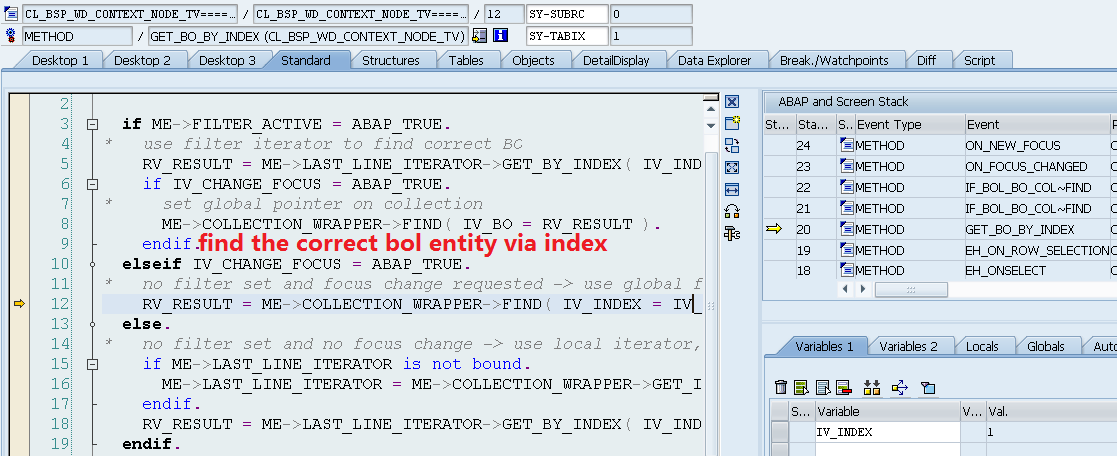The width and height of the screenshot is (1117, 456).
Task: Switch to the Locals tab
Action: [982, 347]
